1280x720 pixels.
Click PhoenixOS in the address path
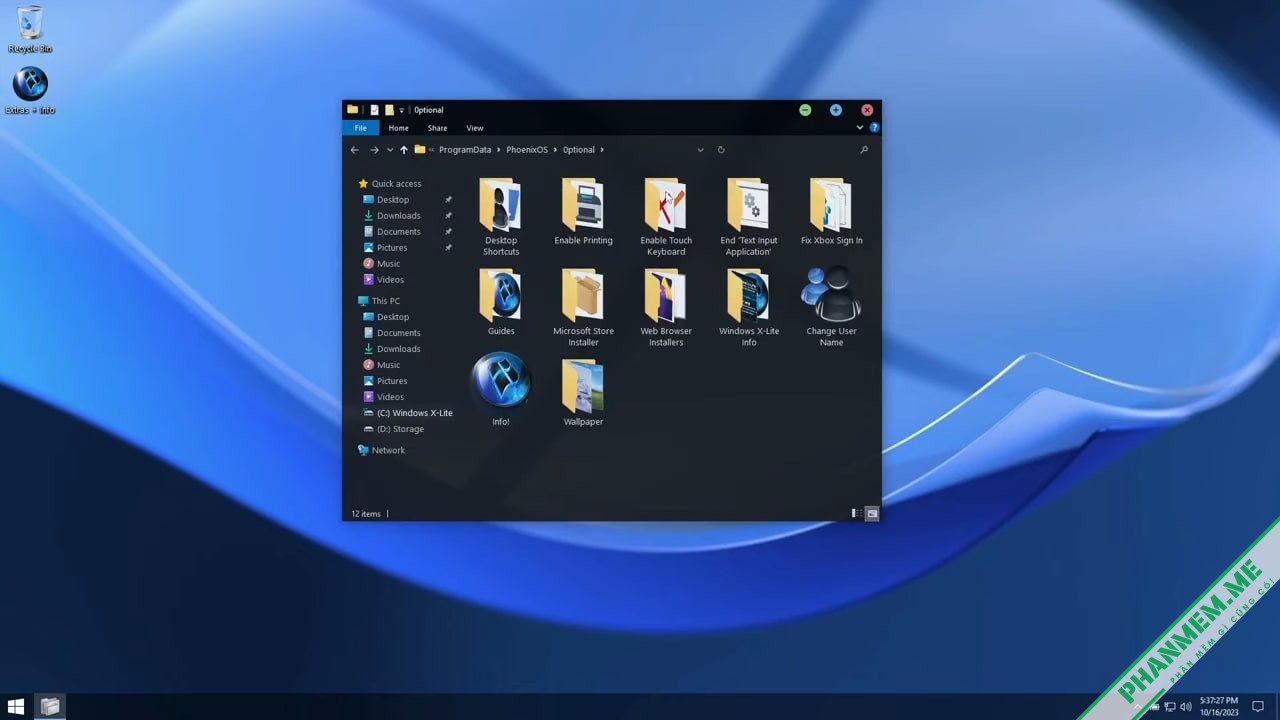(x=527, y=150)
